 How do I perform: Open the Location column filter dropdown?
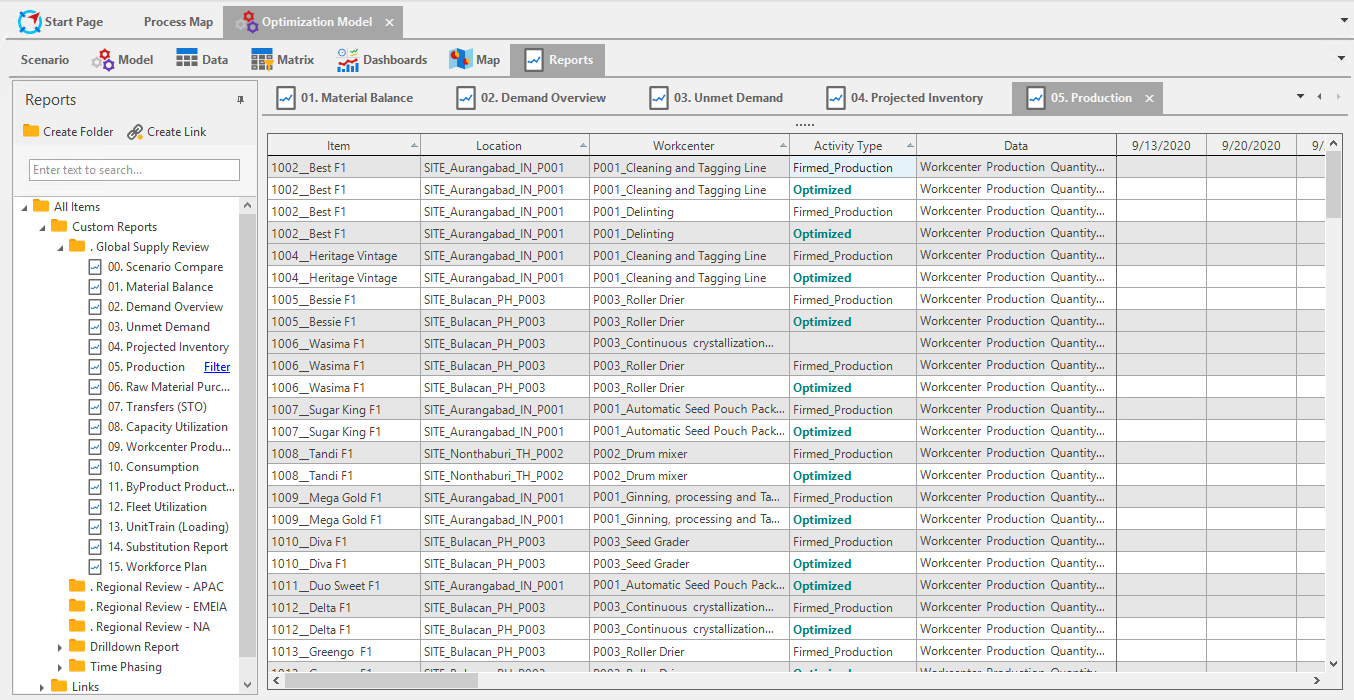(583, 146)
